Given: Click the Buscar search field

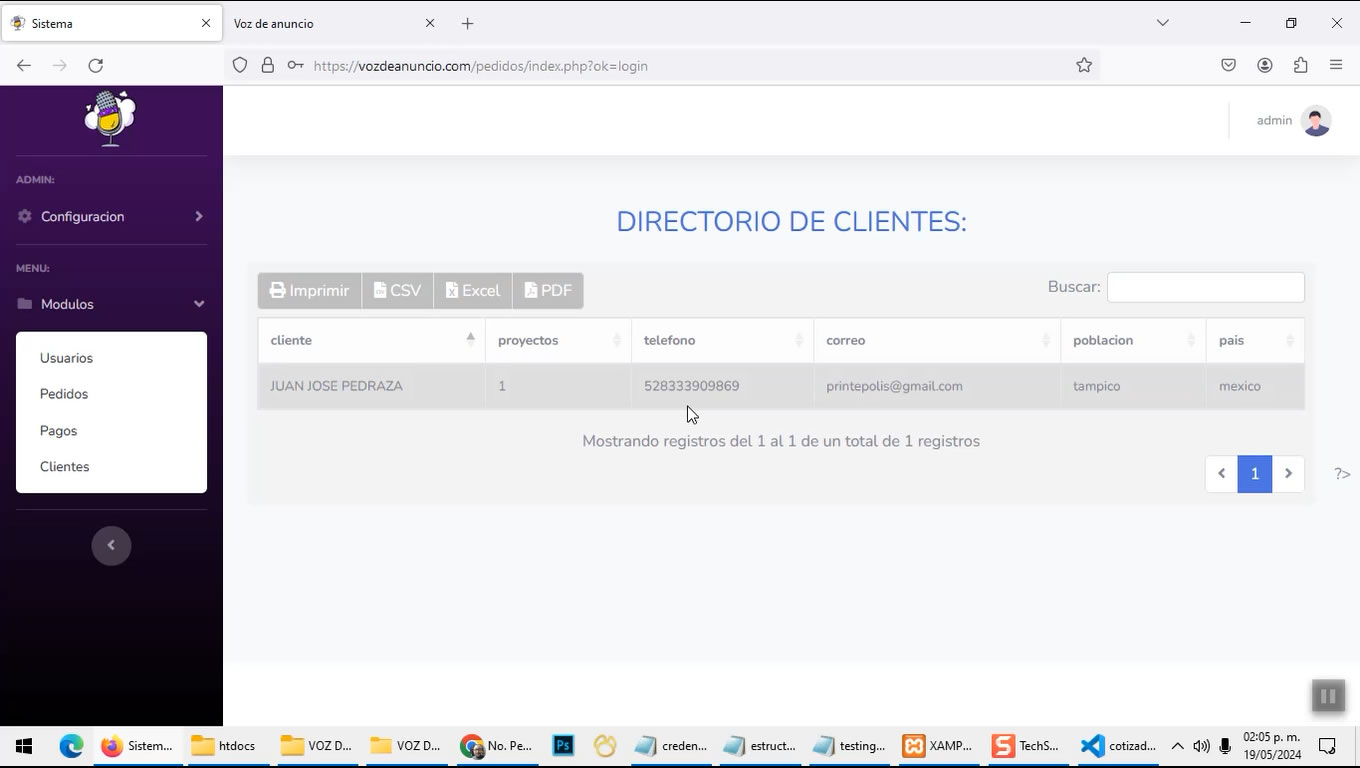Looking at the screenshot, I should click(1205, 287).
